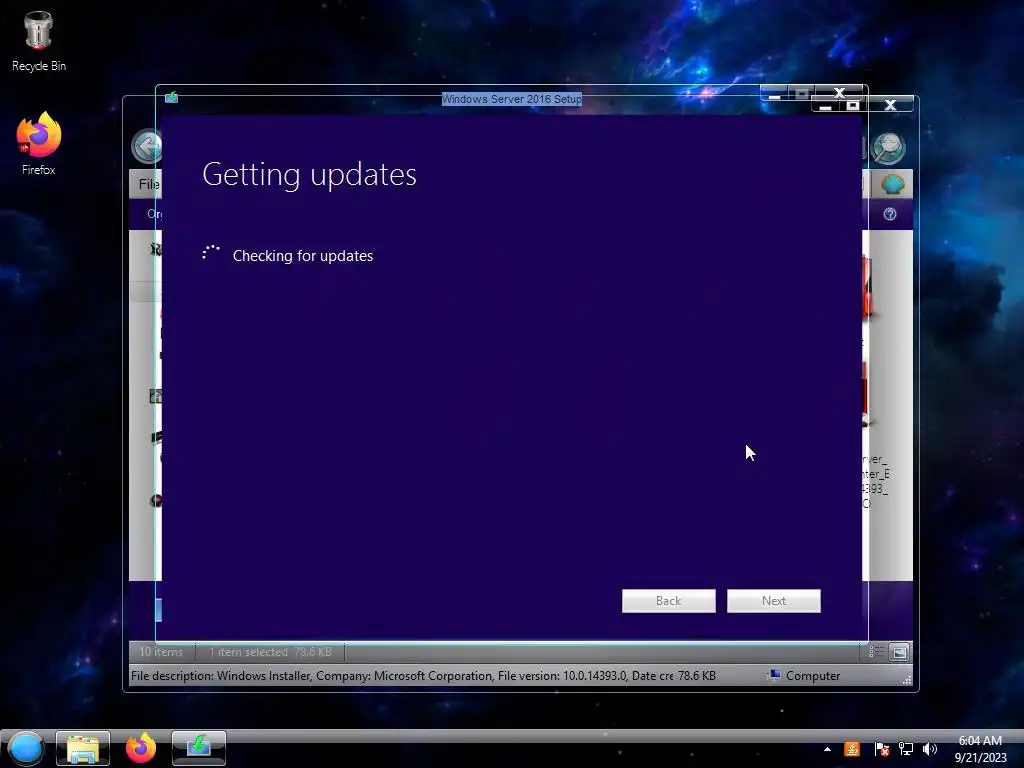Switch to Firefox in the taskbar
The image size is (1024, 768).
pos(140,748)
